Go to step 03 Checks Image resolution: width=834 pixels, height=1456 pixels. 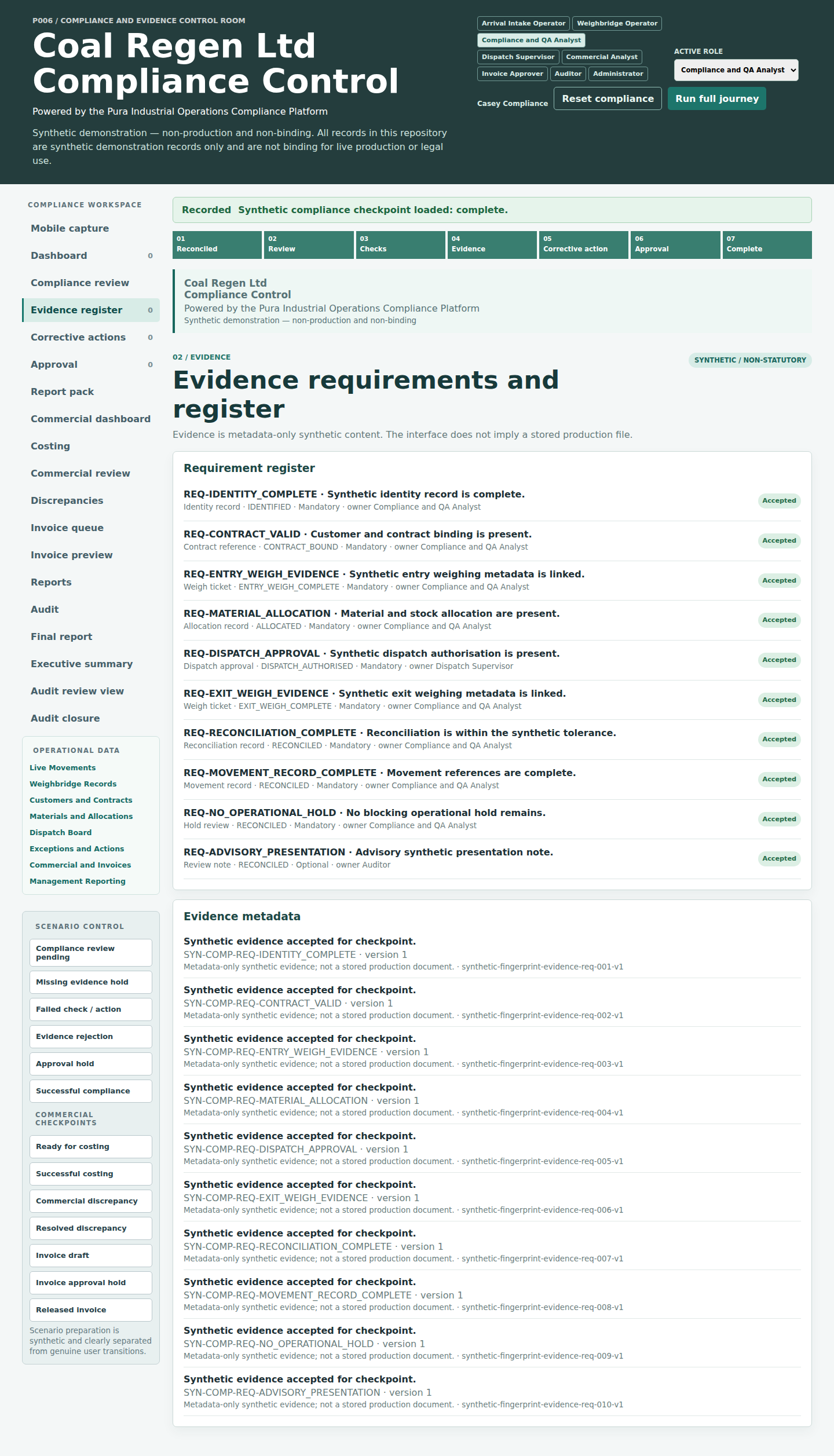(x=401, y=244)
